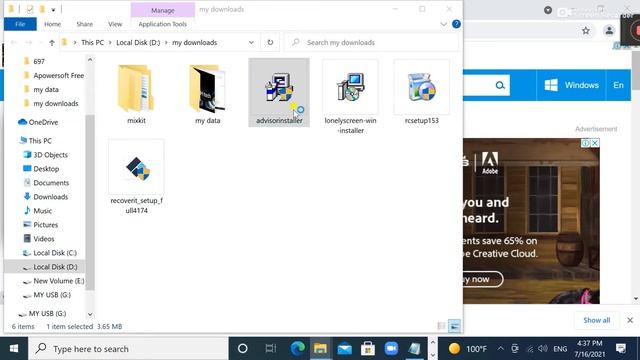This screenshot has width=640, height=360.
Task: Open the mixkit folder
Action: click(x=136, y=93)
